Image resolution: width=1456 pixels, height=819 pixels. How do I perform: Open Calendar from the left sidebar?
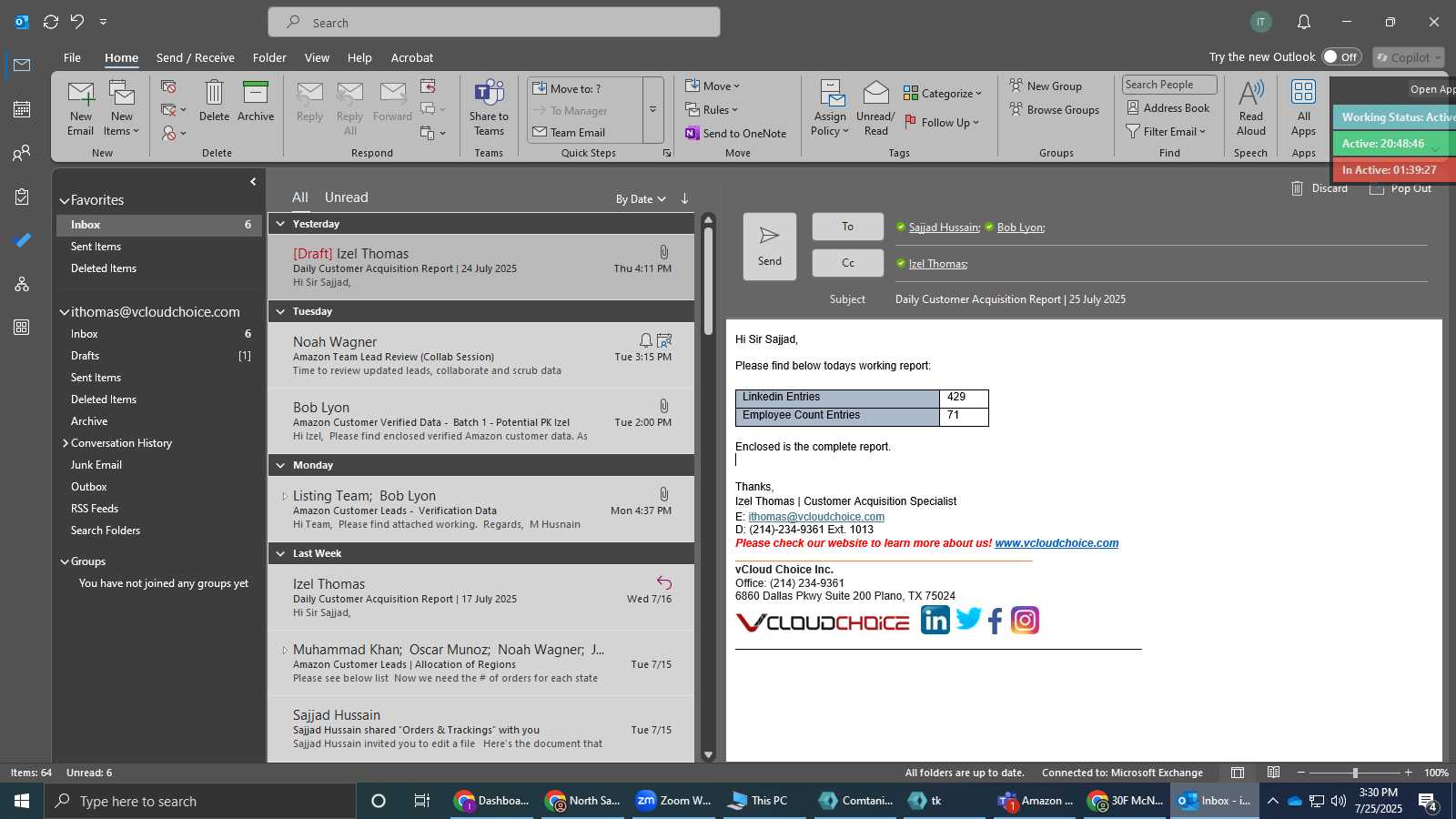tap(22, 109)
